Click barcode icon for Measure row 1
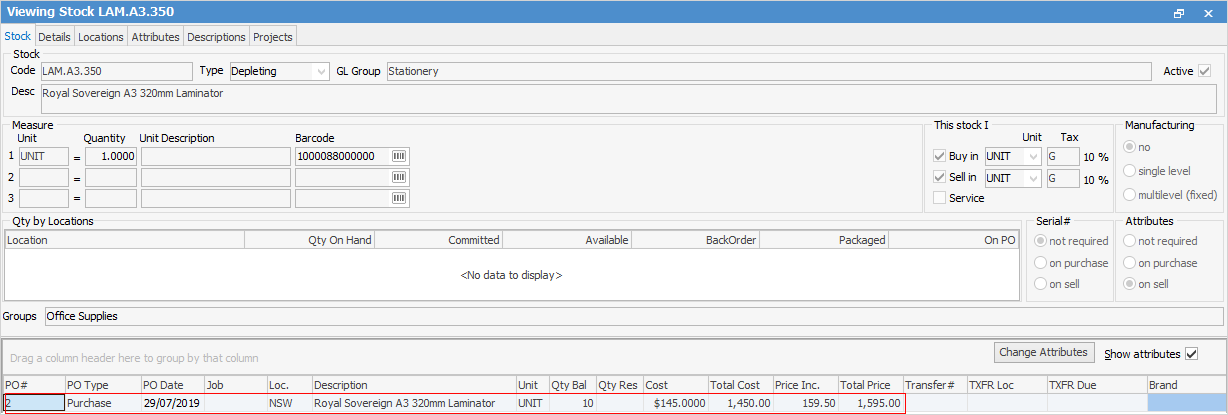This screenshot has height=415, width=1228. (400, 156)
